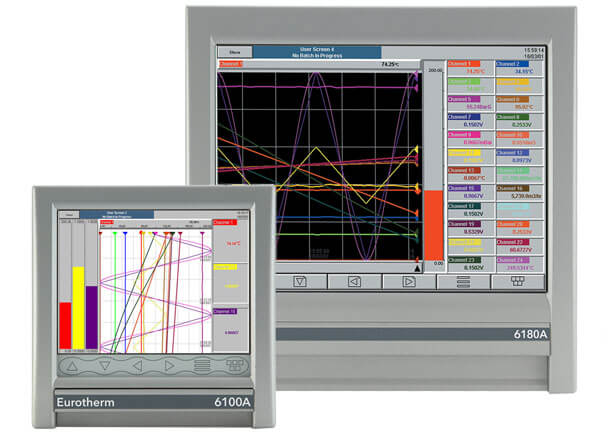Select the dark blue Channel 7 tile on 6180A

(x=471, y=121)
